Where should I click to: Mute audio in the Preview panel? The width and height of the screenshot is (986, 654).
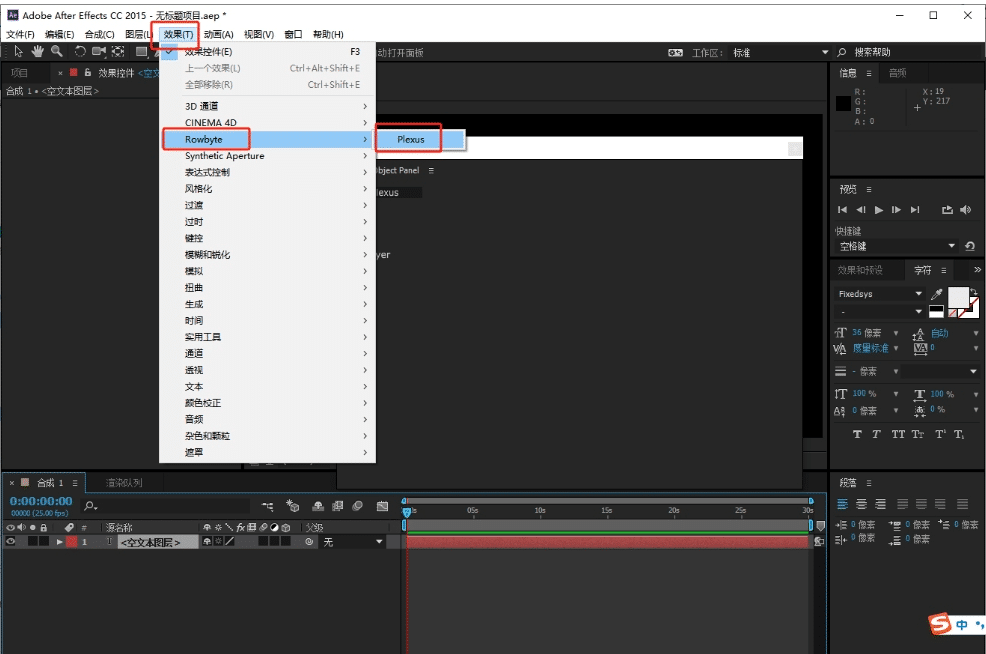coord(965,210)
